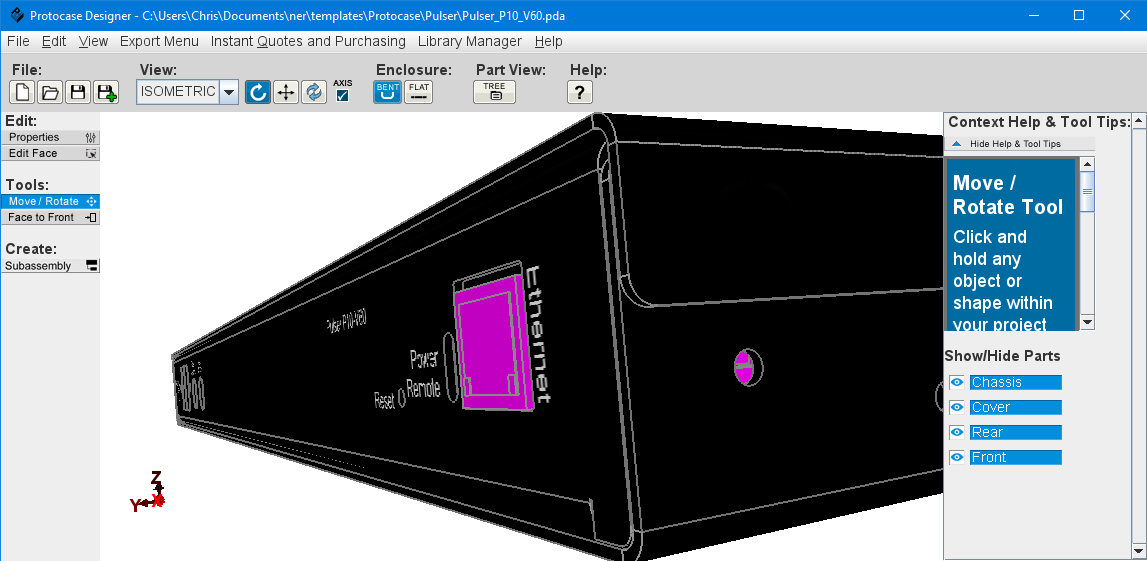Click the New file icon
Screen dimensions: 1147x561
(22, 92)
